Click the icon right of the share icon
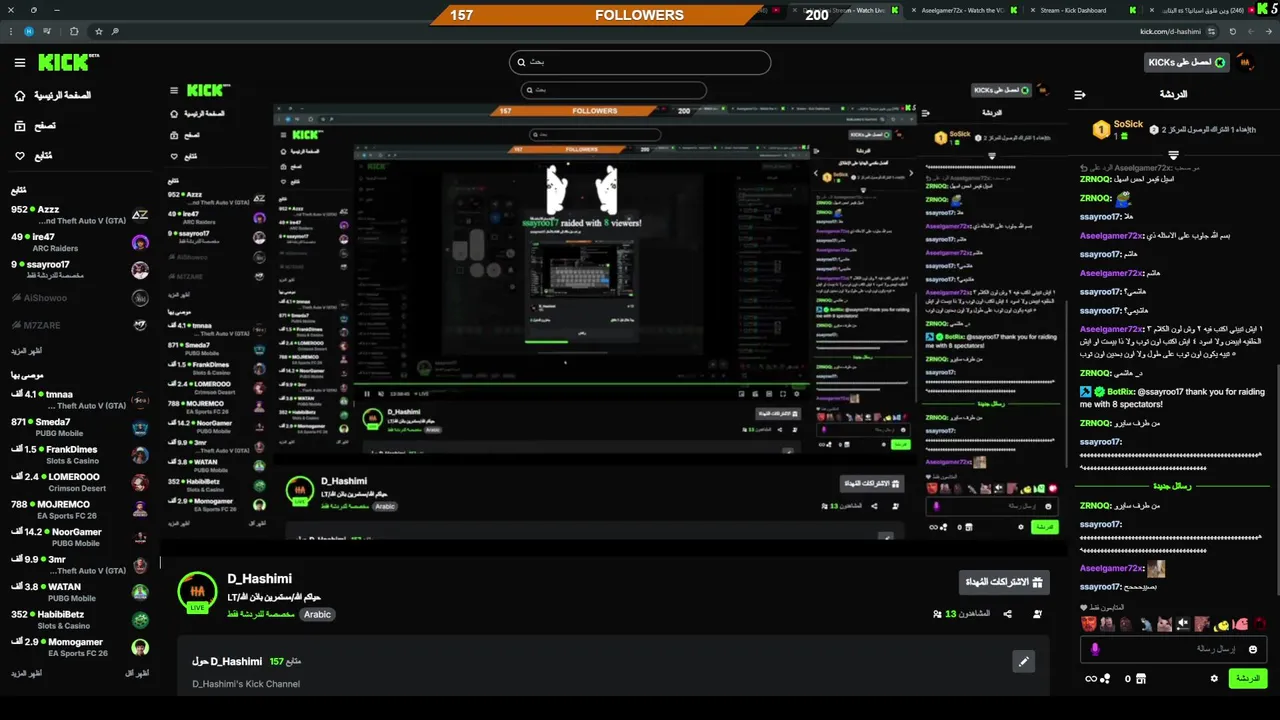The width and height of the screenshot is (1280, 720). pyautogui.click(x=1038, y=614)
